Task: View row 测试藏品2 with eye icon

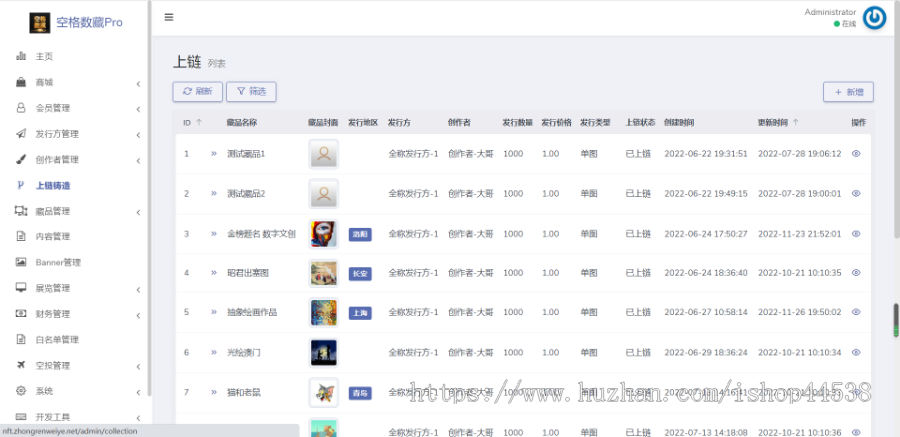Action: pos(856,194)
